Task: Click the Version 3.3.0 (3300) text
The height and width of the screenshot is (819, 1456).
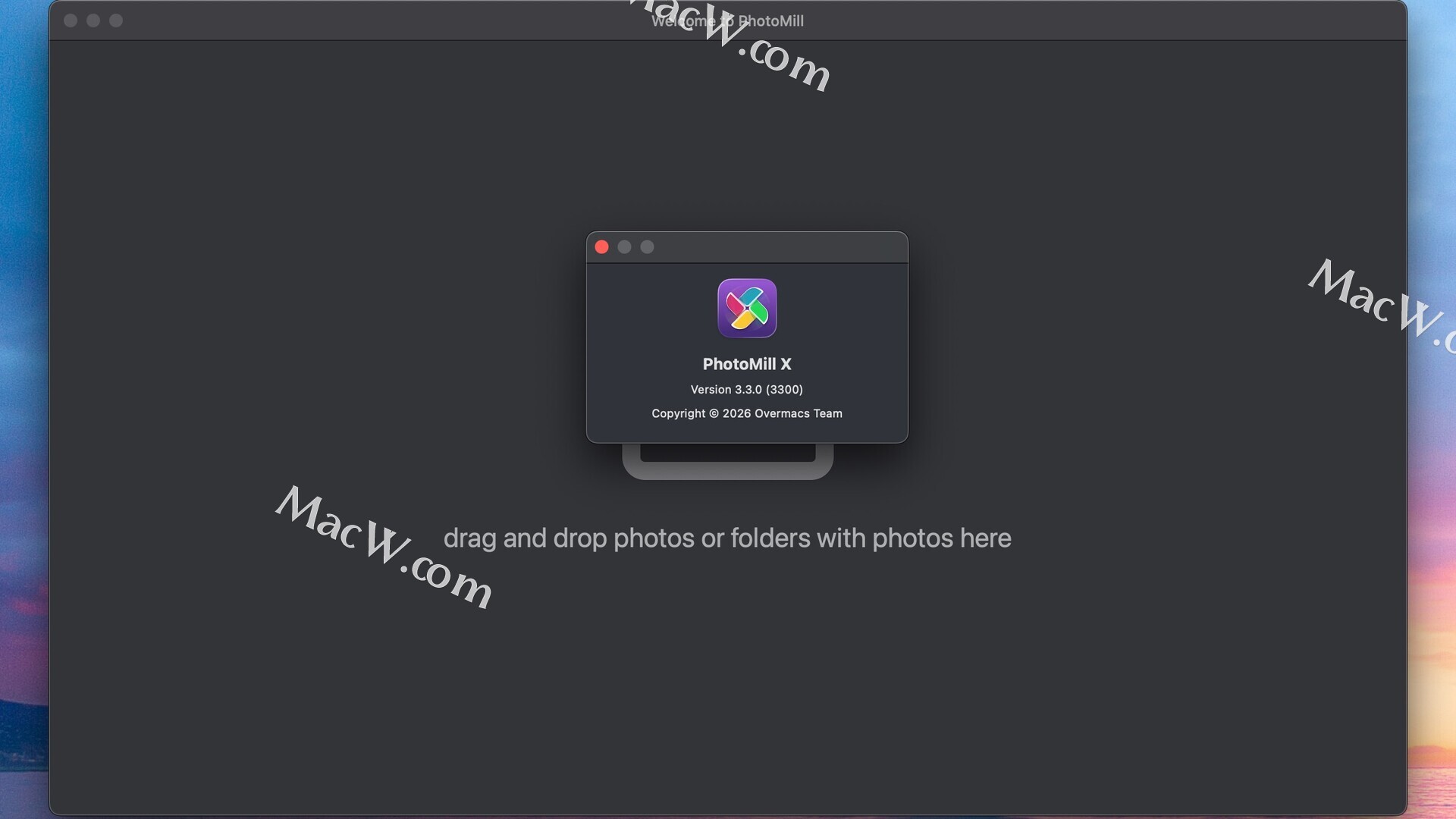Action: [747, 390]
